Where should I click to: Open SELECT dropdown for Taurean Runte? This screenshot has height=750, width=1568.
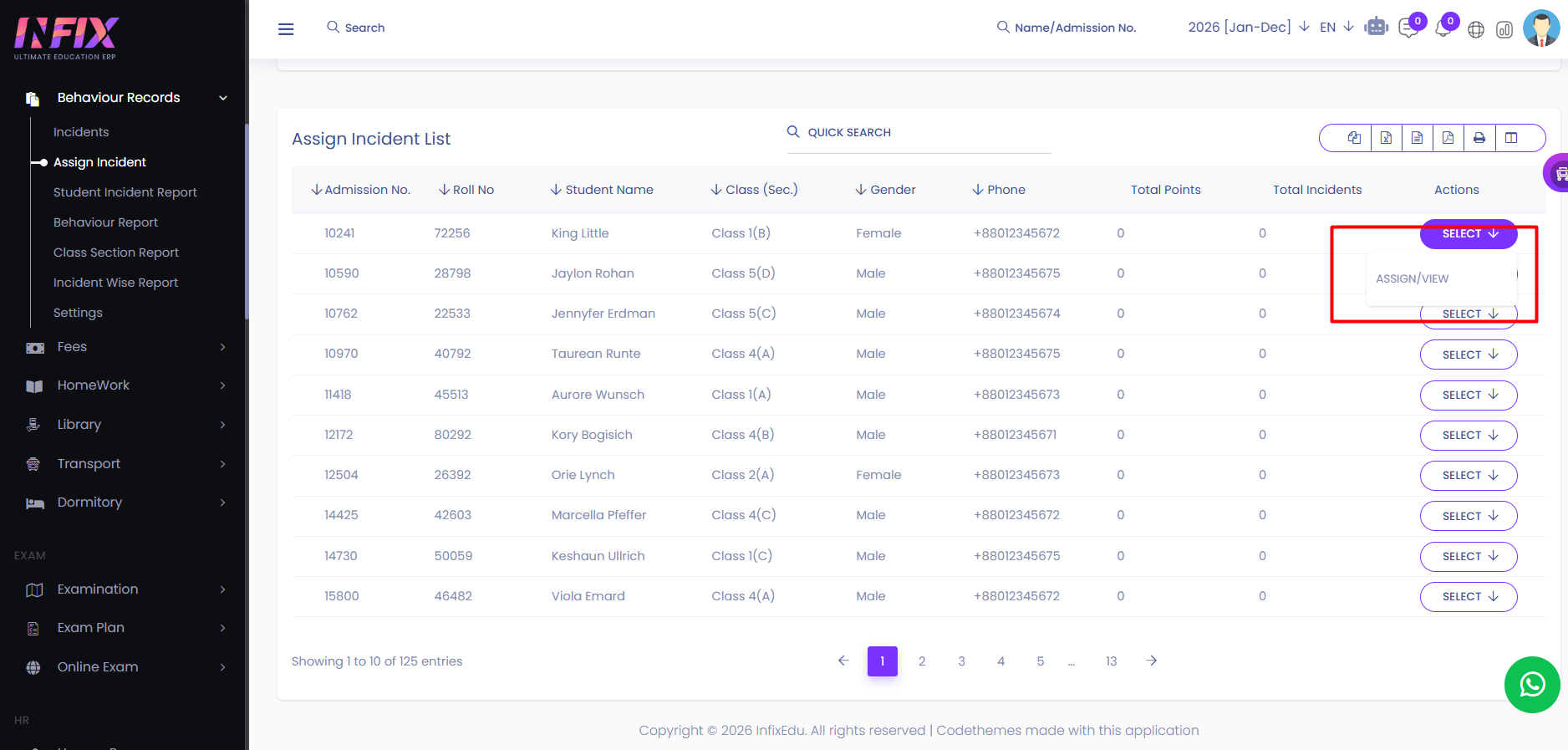tap(1469, 355)
